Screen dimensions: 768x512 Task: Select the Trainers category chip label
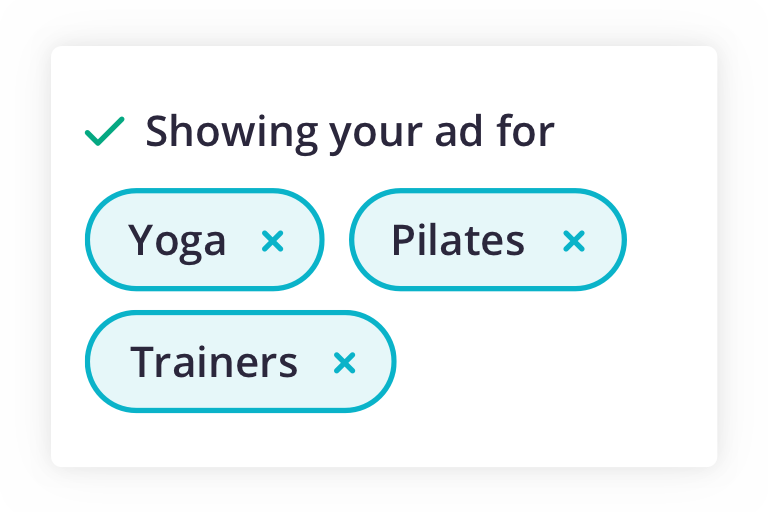214,363
